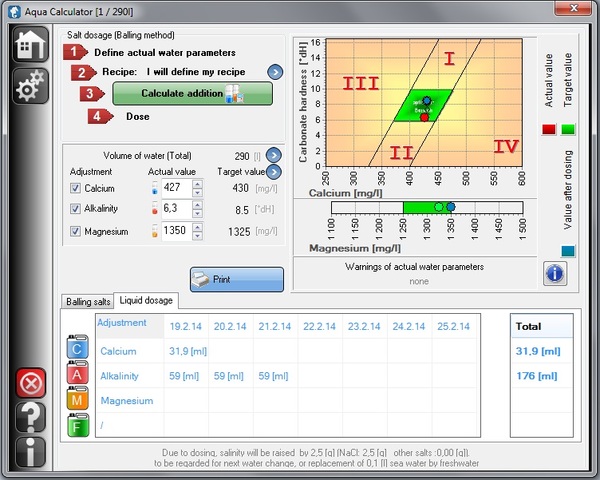Image resolution: width=600 pixels, height=480 pixels.
Task: Select the red Alkalinity canister icon
Action: point(77,374)
